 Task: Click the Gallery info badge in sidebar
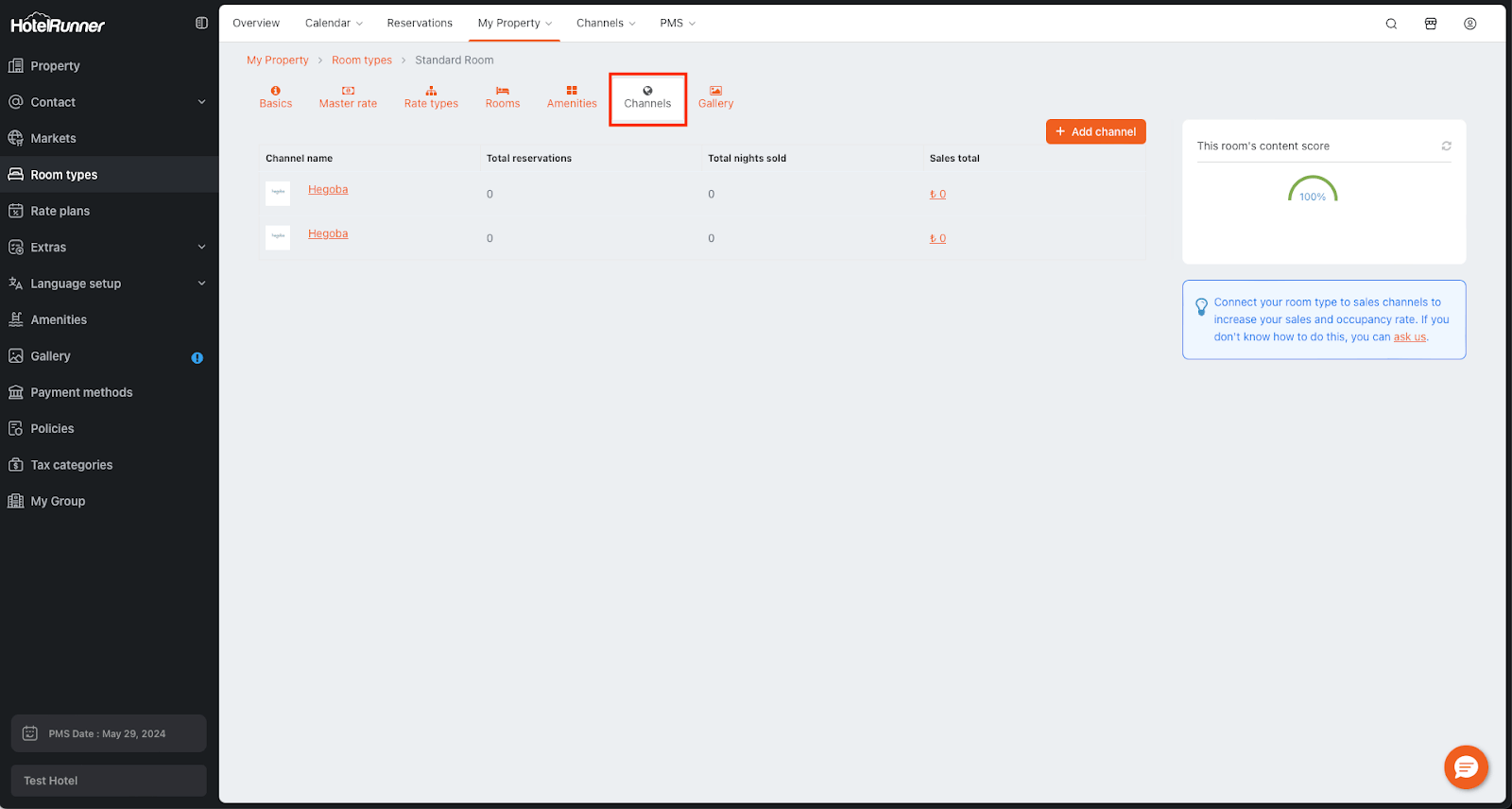pos(197,357)
